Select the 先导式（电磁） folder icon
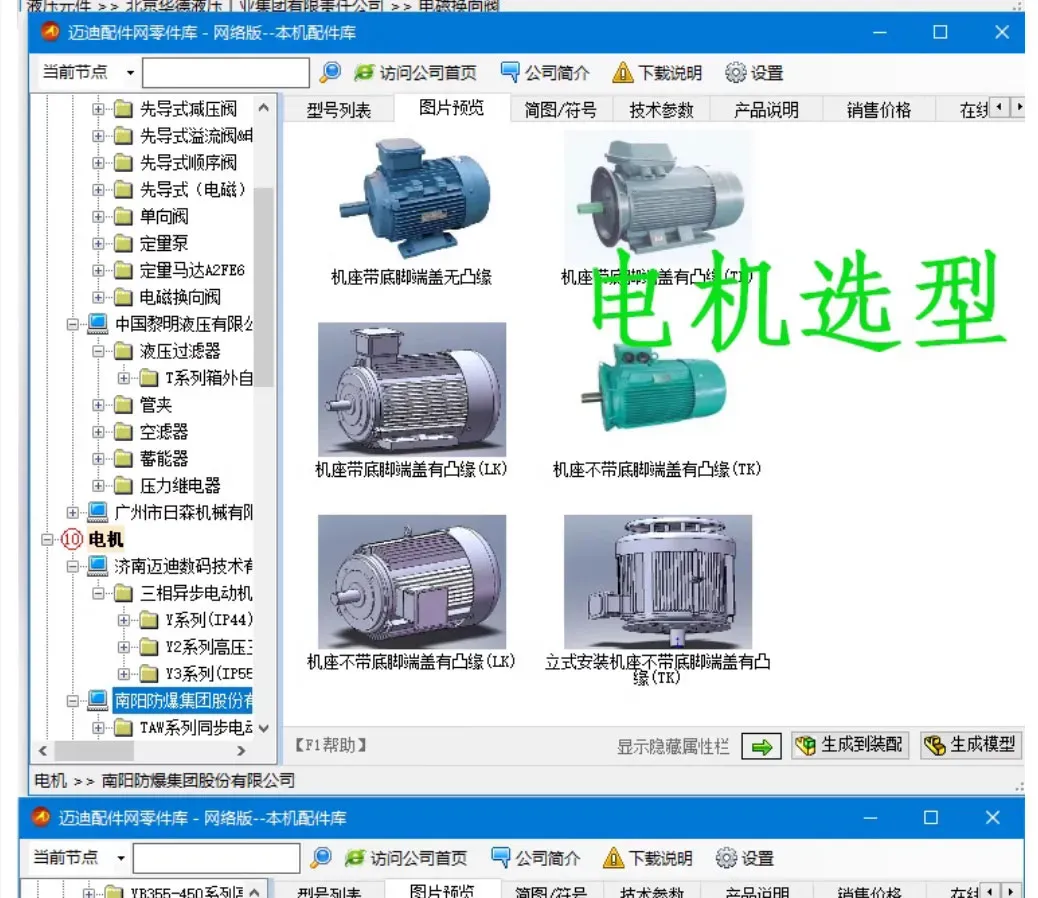 123,190
